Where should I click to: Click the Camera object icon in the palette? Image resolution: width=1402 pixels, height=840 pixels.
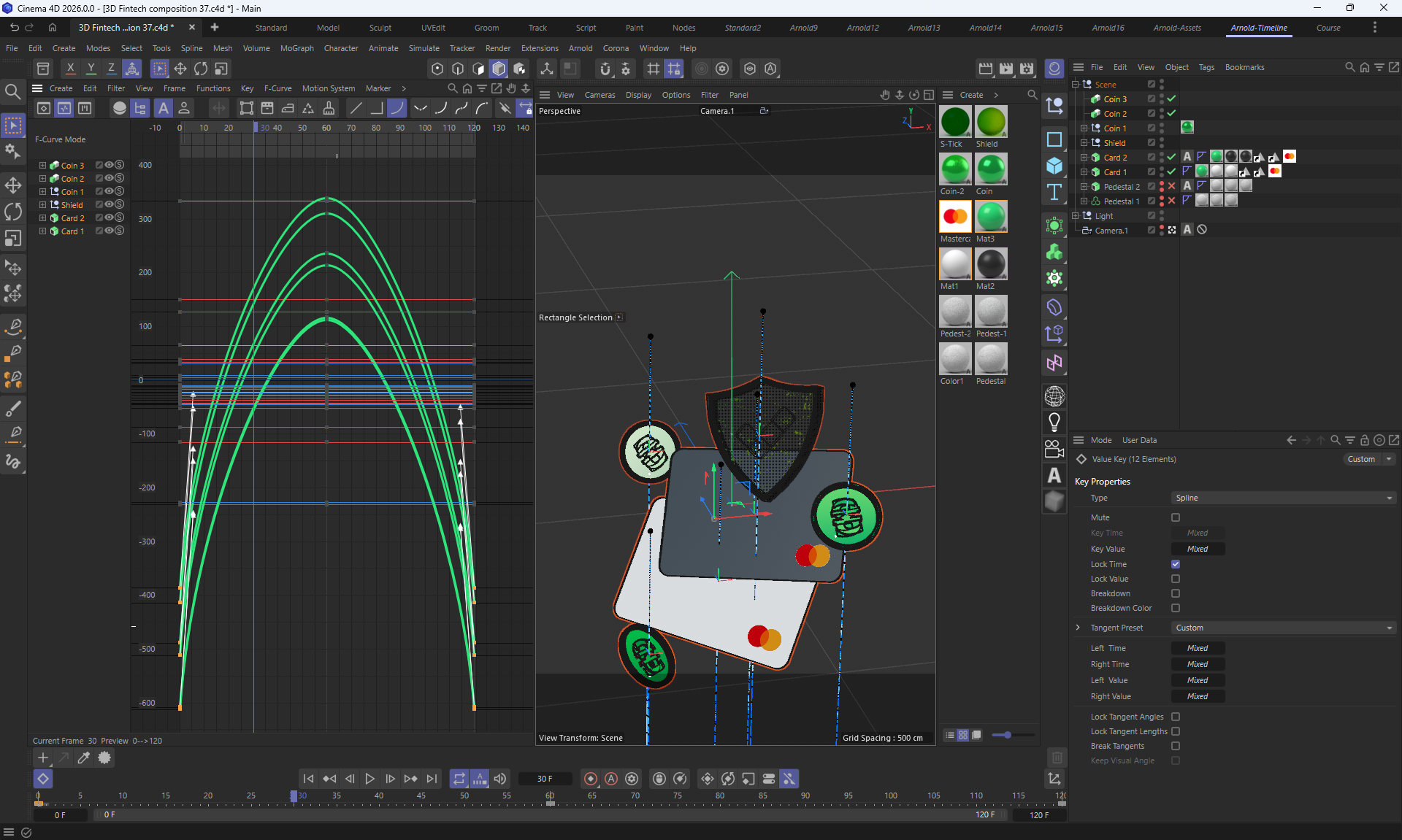coord(1054,448)
